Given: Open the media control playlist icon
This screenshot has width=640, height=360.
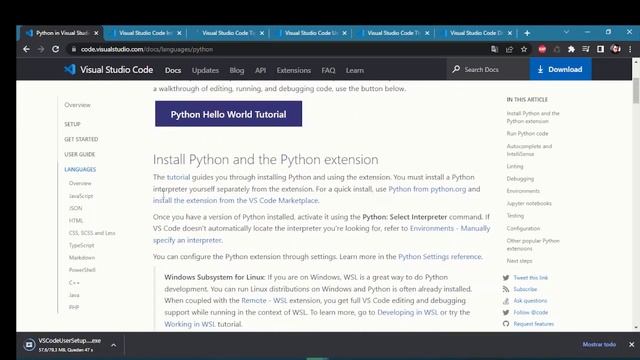Looking at the screenshot, I should (x=586, y=49).
